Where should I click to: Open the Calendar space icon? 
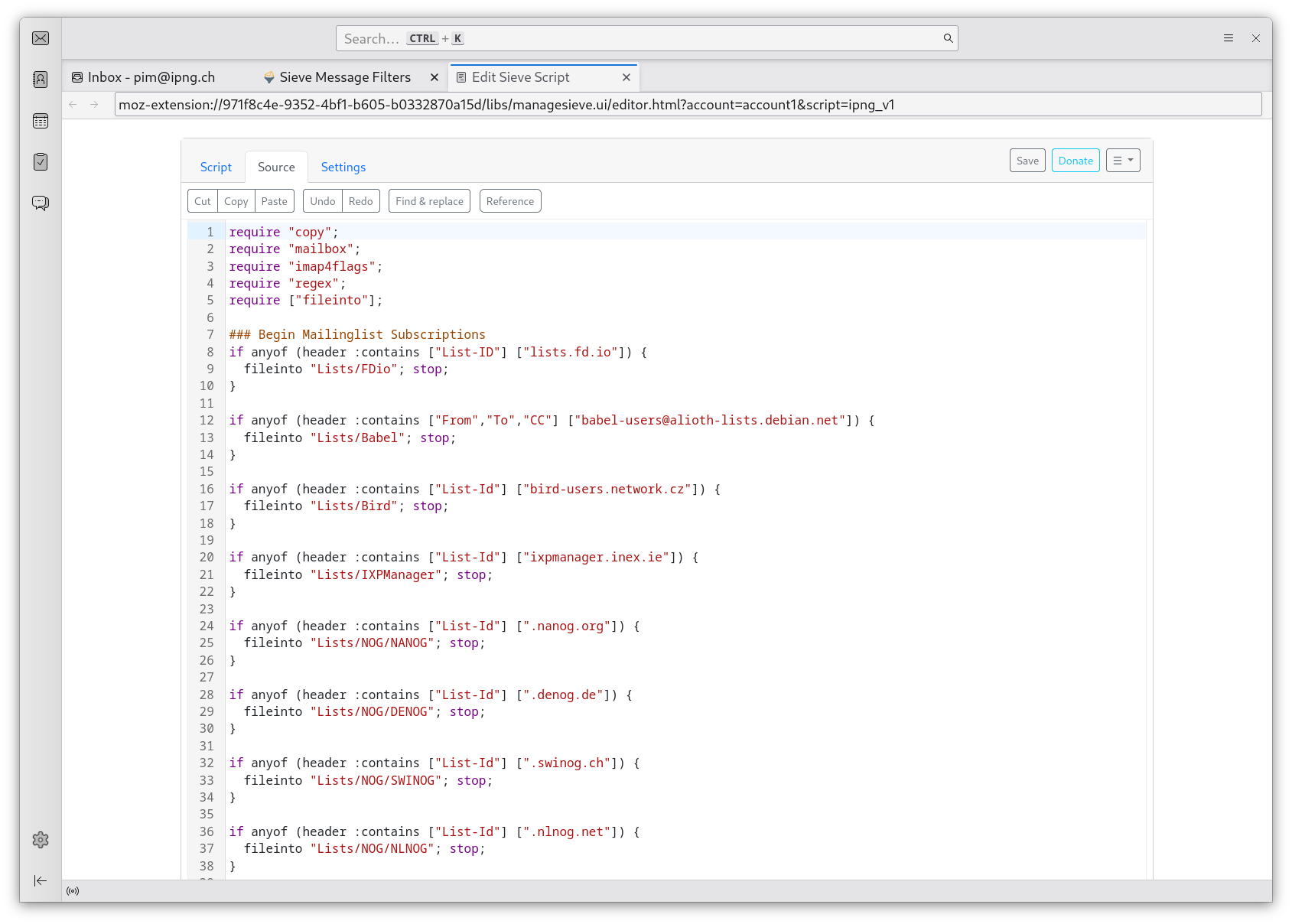41,121
